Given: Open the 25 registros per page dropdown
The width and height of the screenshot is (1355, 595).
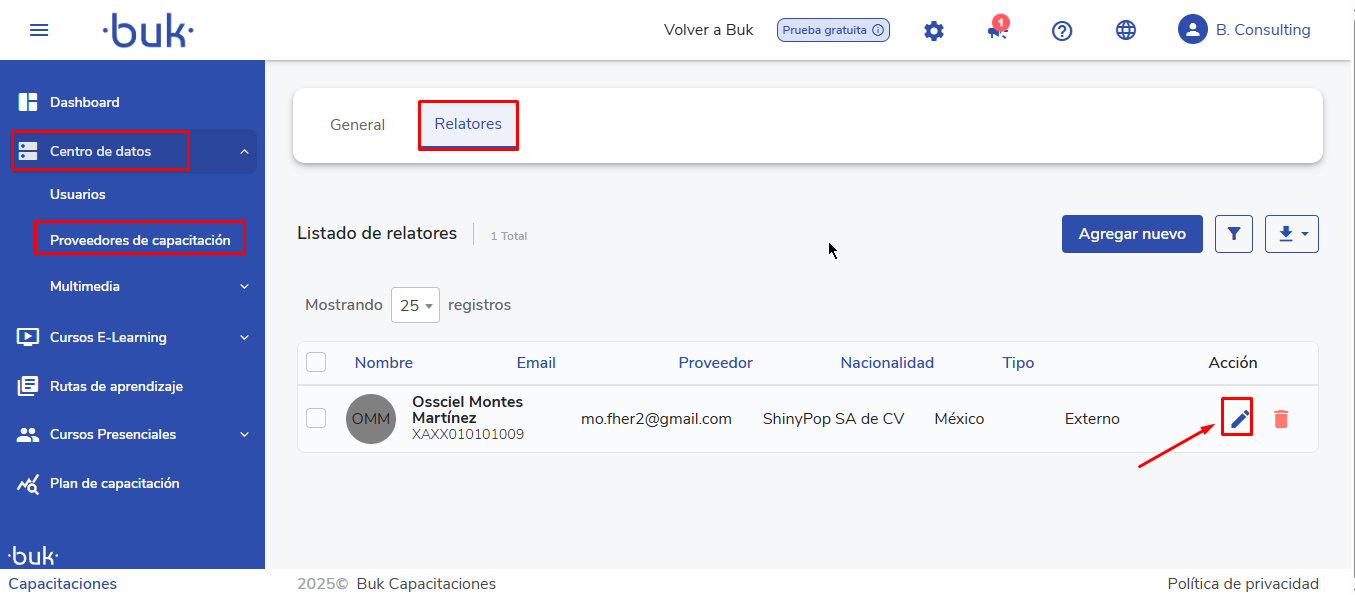Looking at the screenshot, I should [415, 305].
